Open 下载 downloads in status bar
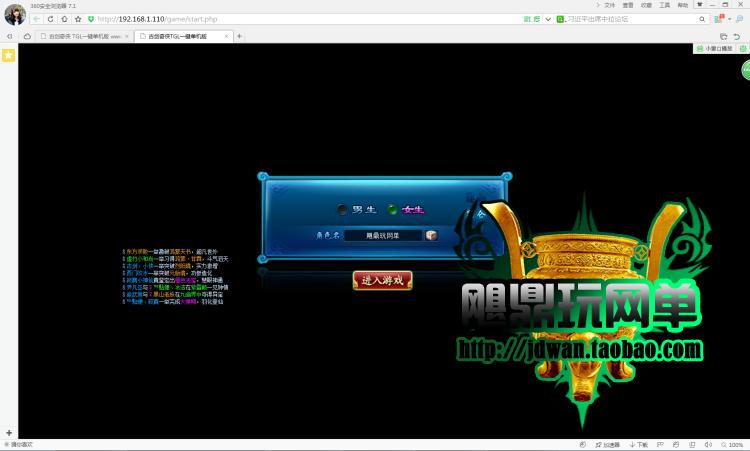Image resolution: width=750 pixels, height=451 pixels. 641,445
